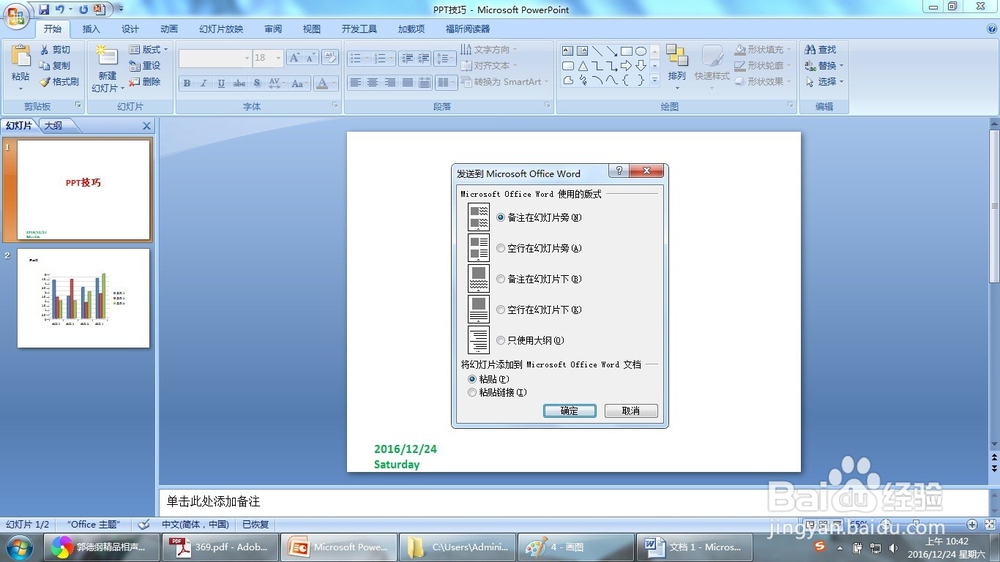Increase font size with the large A icon
1000x562 pixels.
tap(294, 58)
